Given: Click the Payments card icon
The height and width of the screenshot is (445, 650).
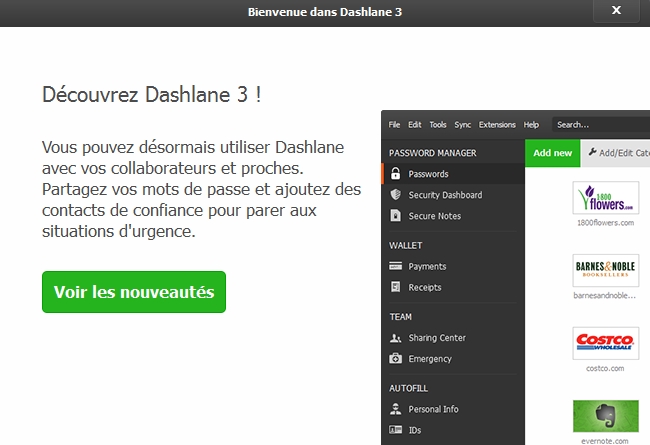Looking at the screenshot, I should (395, 266).
